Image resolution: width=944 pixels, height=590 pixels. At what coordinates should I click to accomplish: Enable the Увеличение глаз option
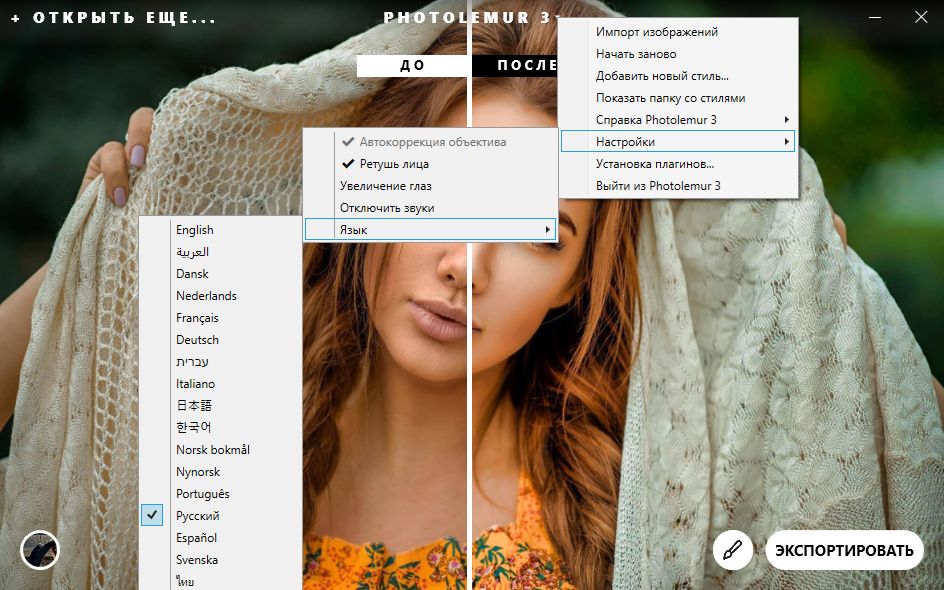[x=430, y=186]
